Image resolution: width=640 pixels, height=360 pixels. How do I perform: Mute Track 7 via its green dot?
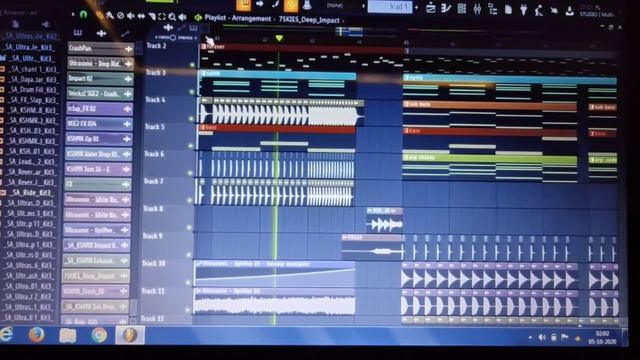(x=189, y=200)
